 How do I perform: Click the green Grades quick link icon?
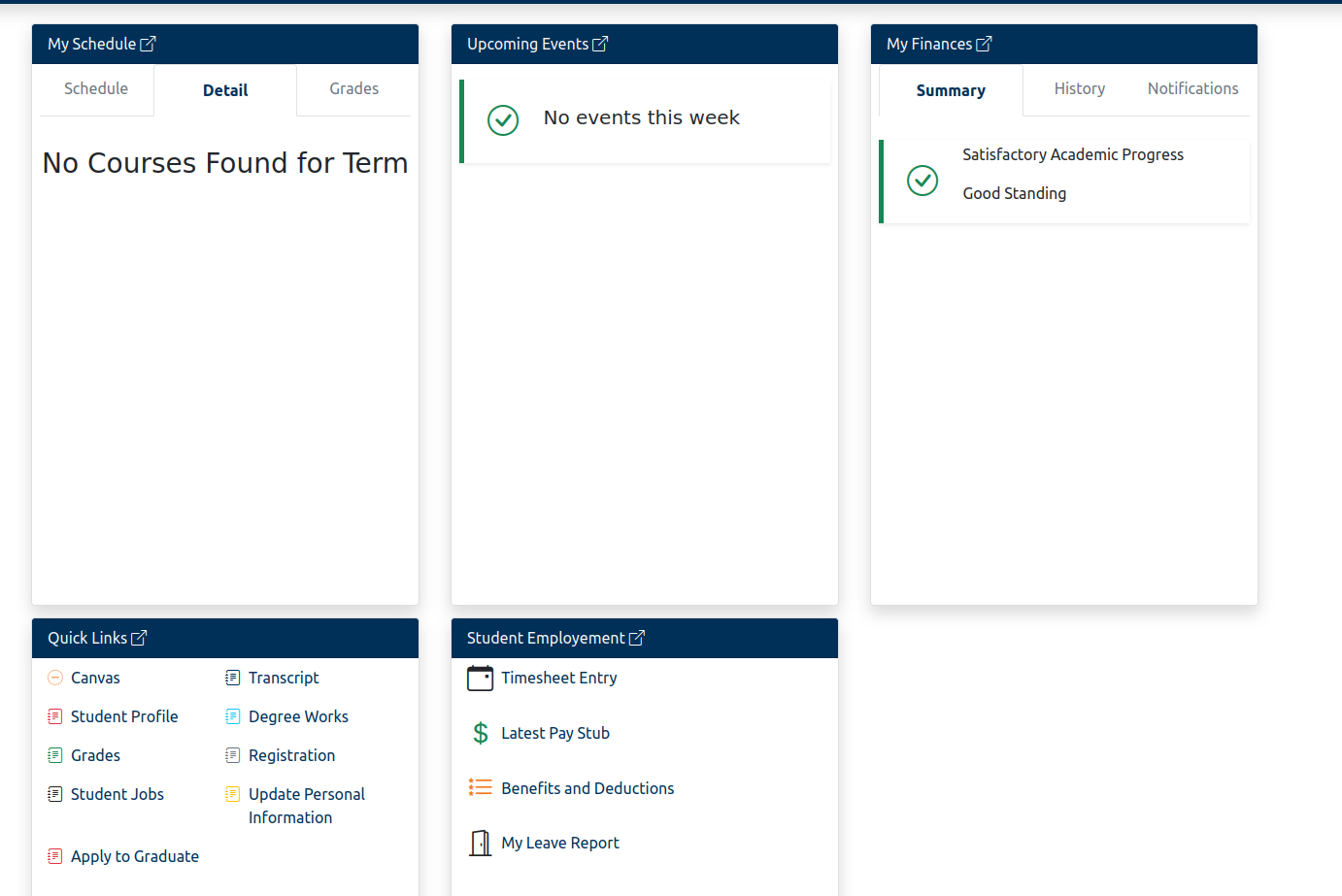[55, 755]
